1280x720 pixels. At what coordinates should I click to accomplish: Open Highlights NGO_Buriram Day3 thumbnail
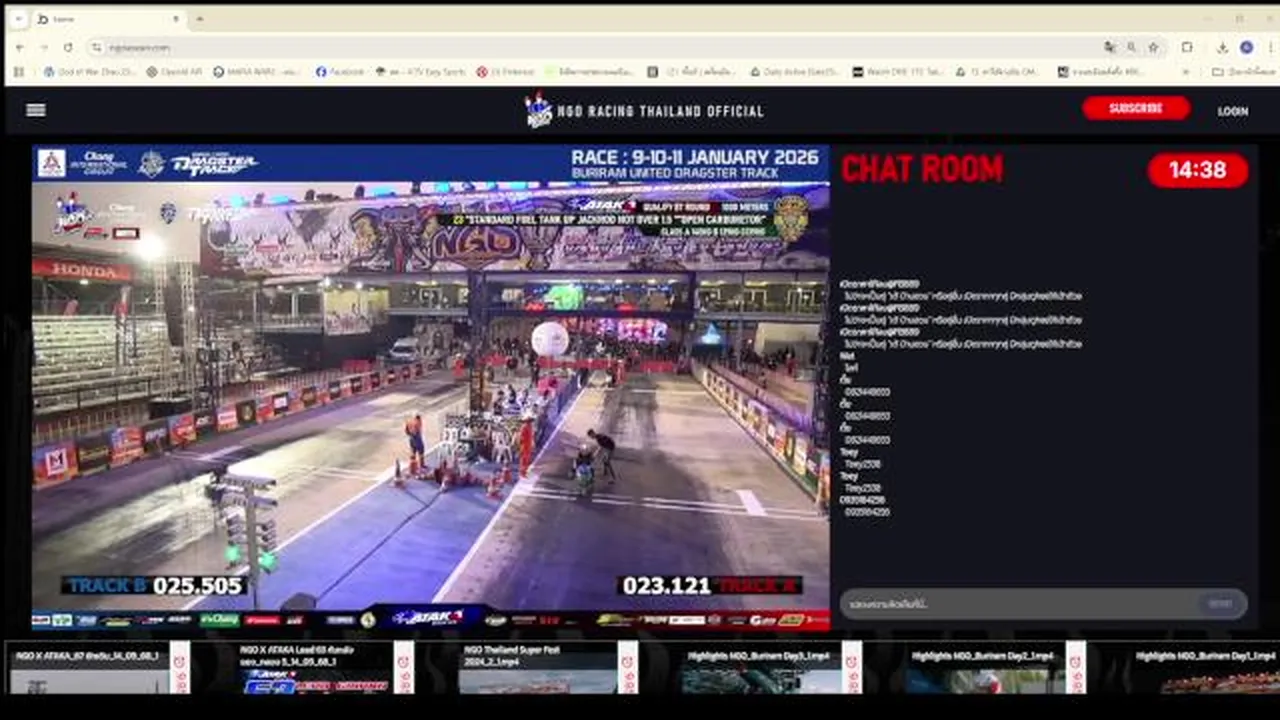(760, 668)
